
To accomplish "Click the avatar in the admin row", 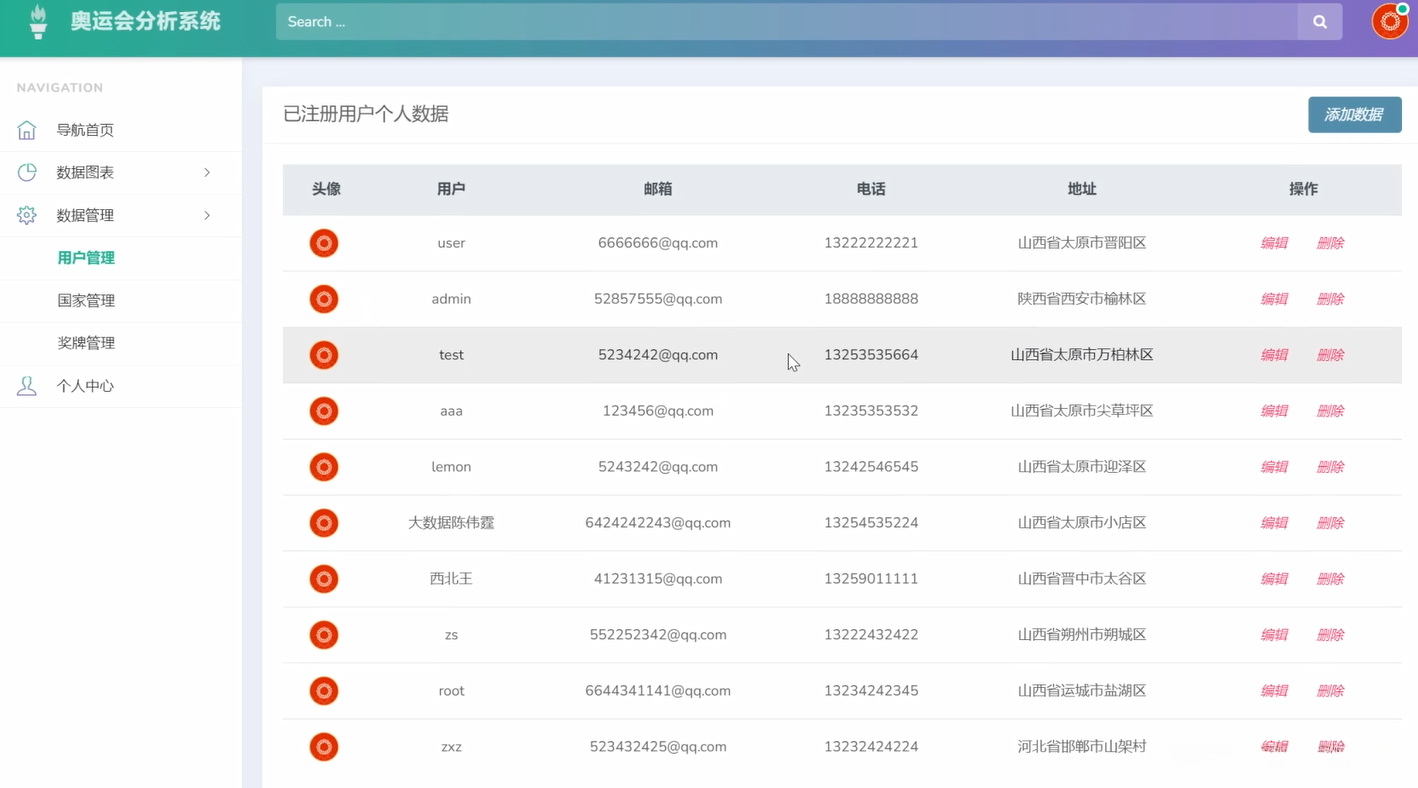I will point(324,299).
